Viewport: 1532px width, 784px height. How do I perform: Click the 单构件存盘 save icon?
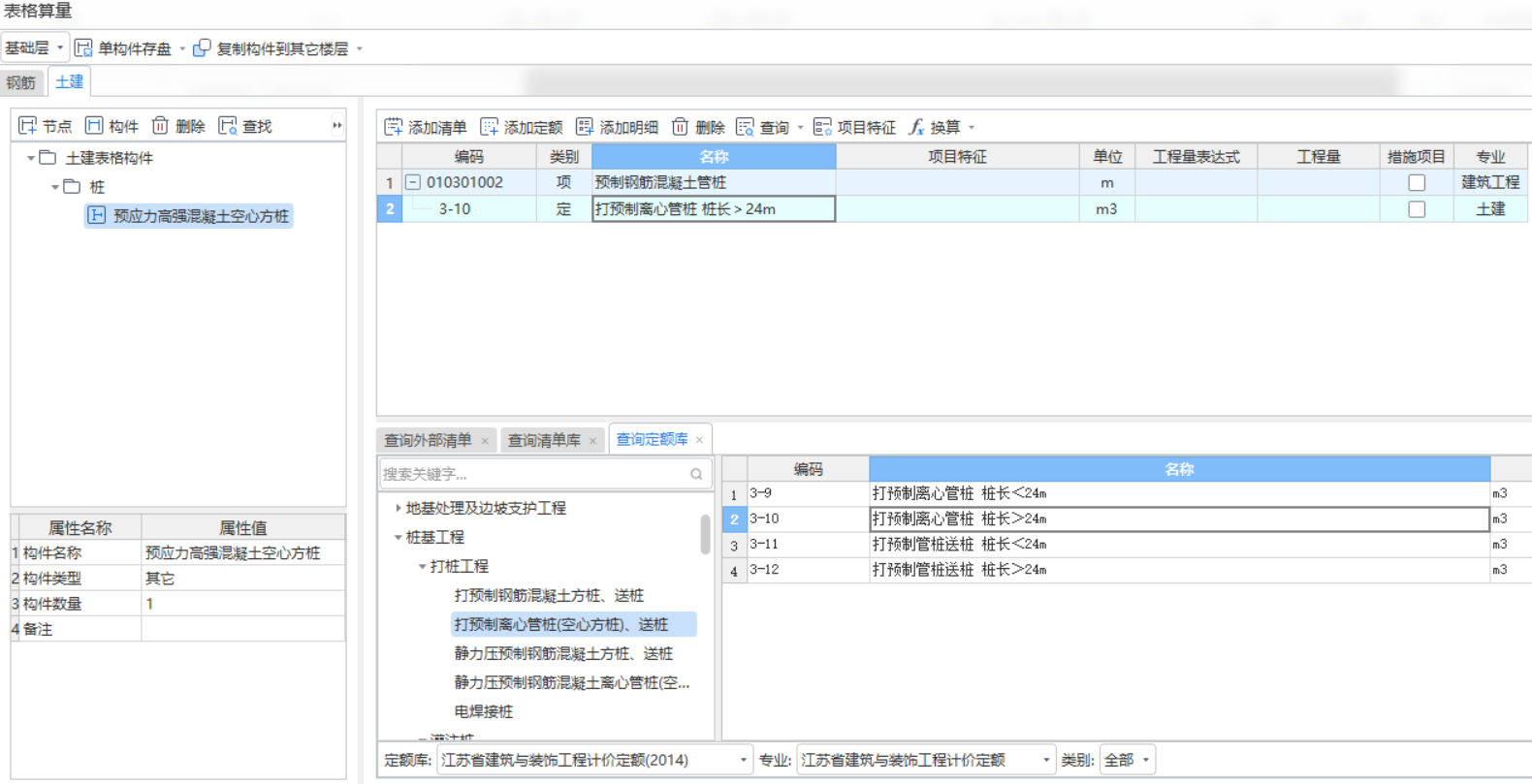pyautogui.click(x=84, y=48)
